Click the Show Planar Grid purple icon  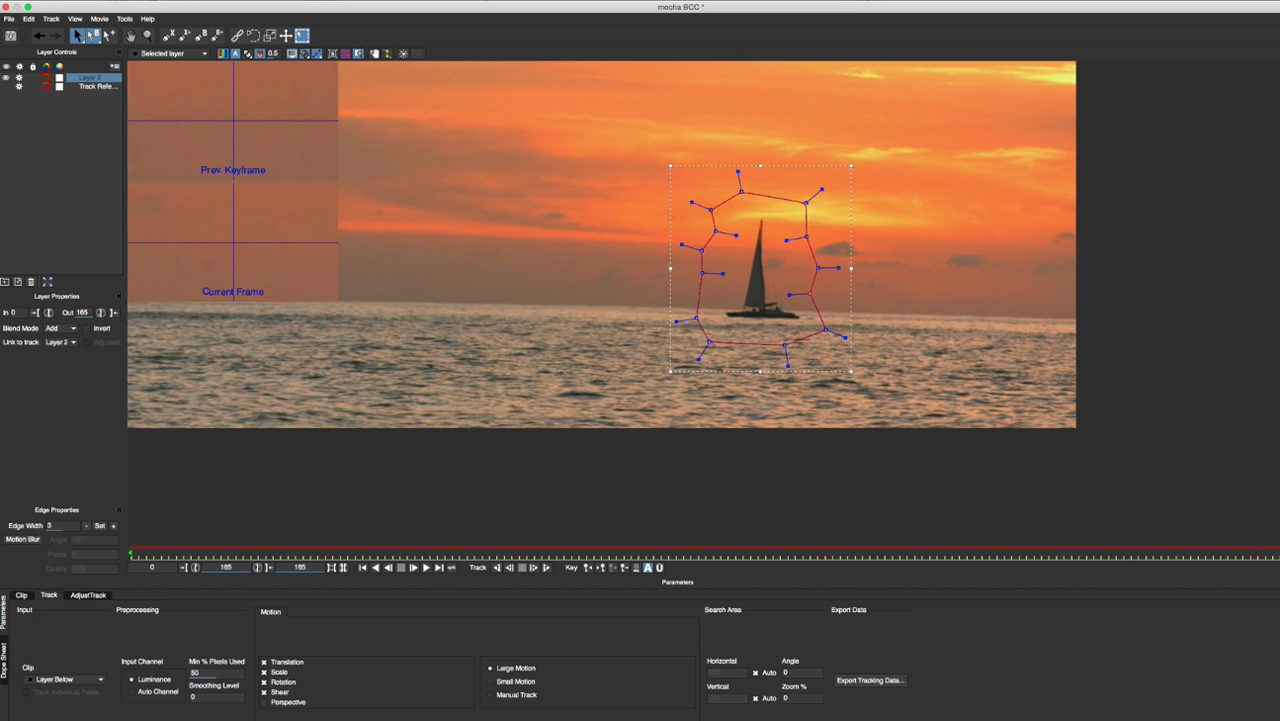point(345,54)
